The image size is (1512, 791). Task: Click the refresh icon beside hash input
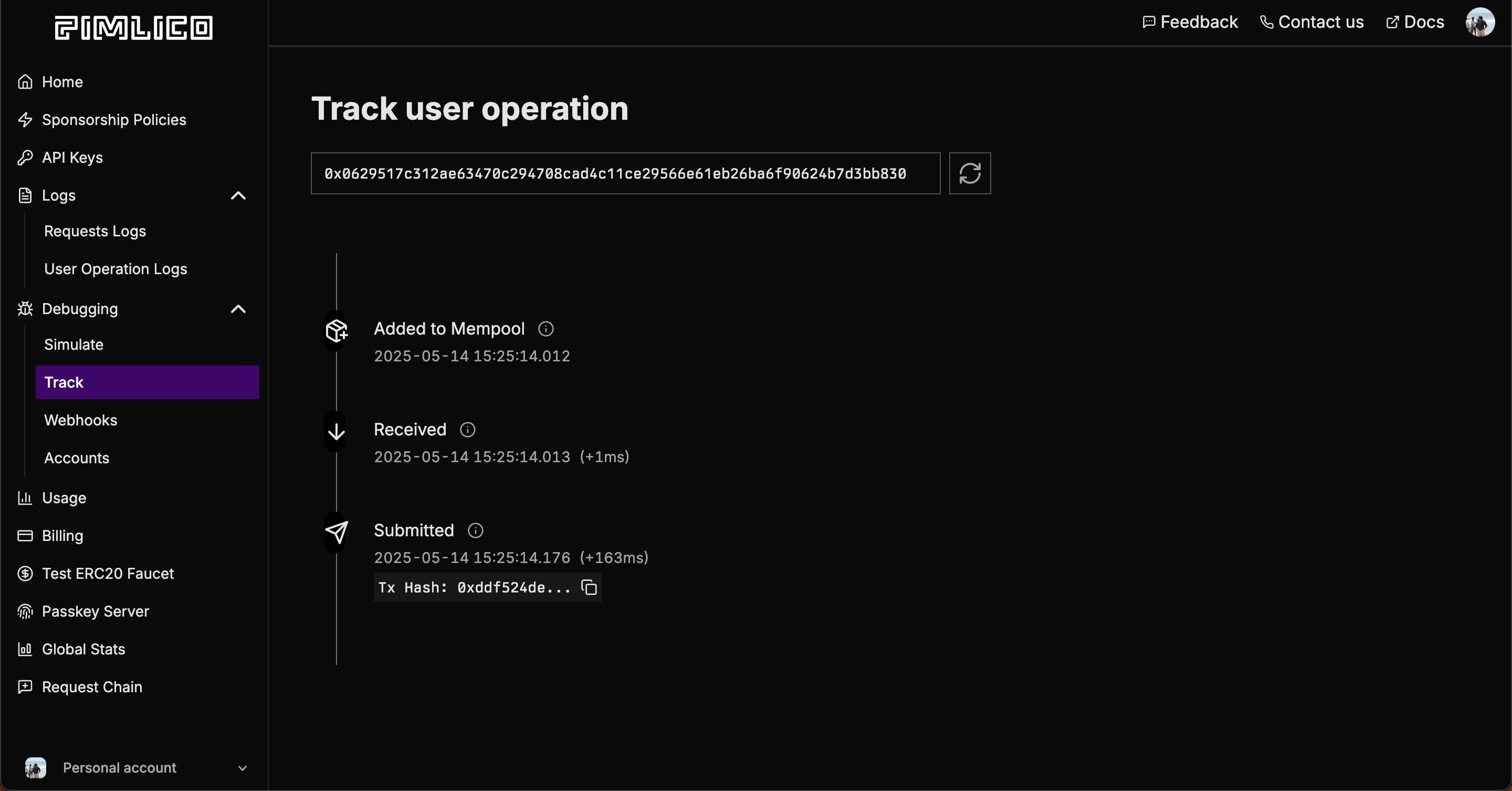click(970, 173)
